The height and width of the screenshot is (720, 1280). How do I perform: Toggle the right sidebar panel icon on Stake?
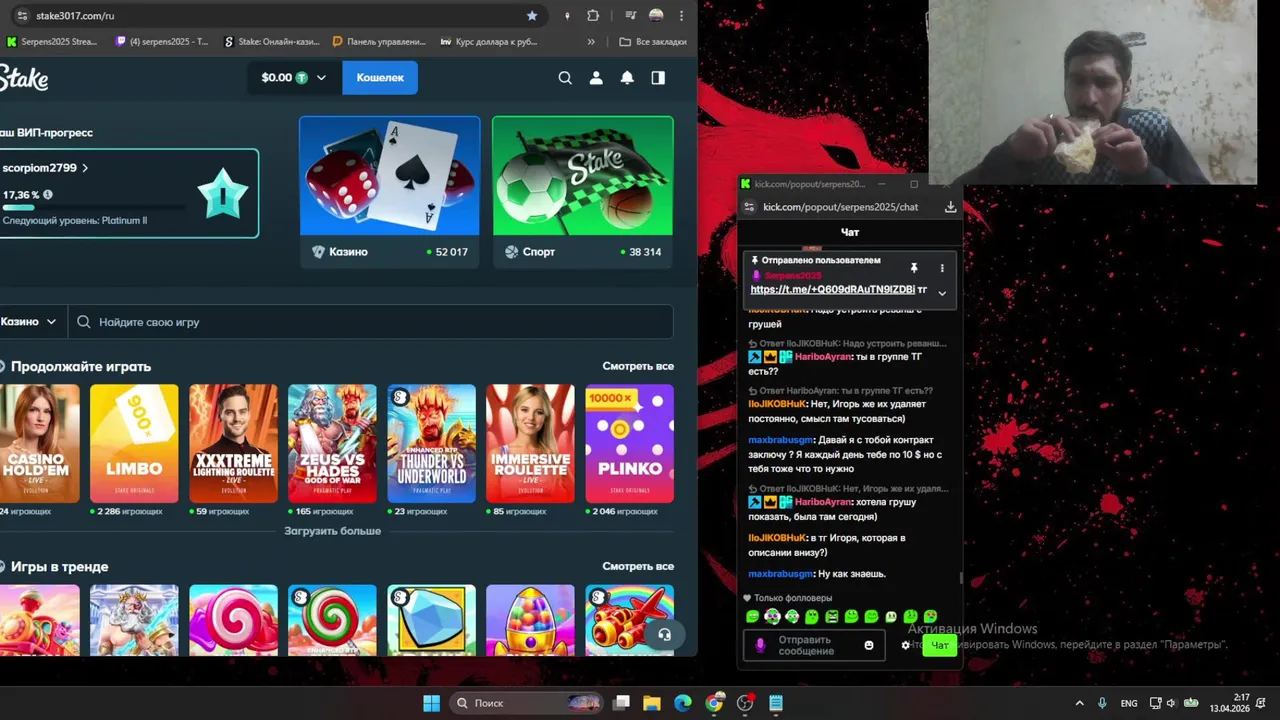pos(658,78)
